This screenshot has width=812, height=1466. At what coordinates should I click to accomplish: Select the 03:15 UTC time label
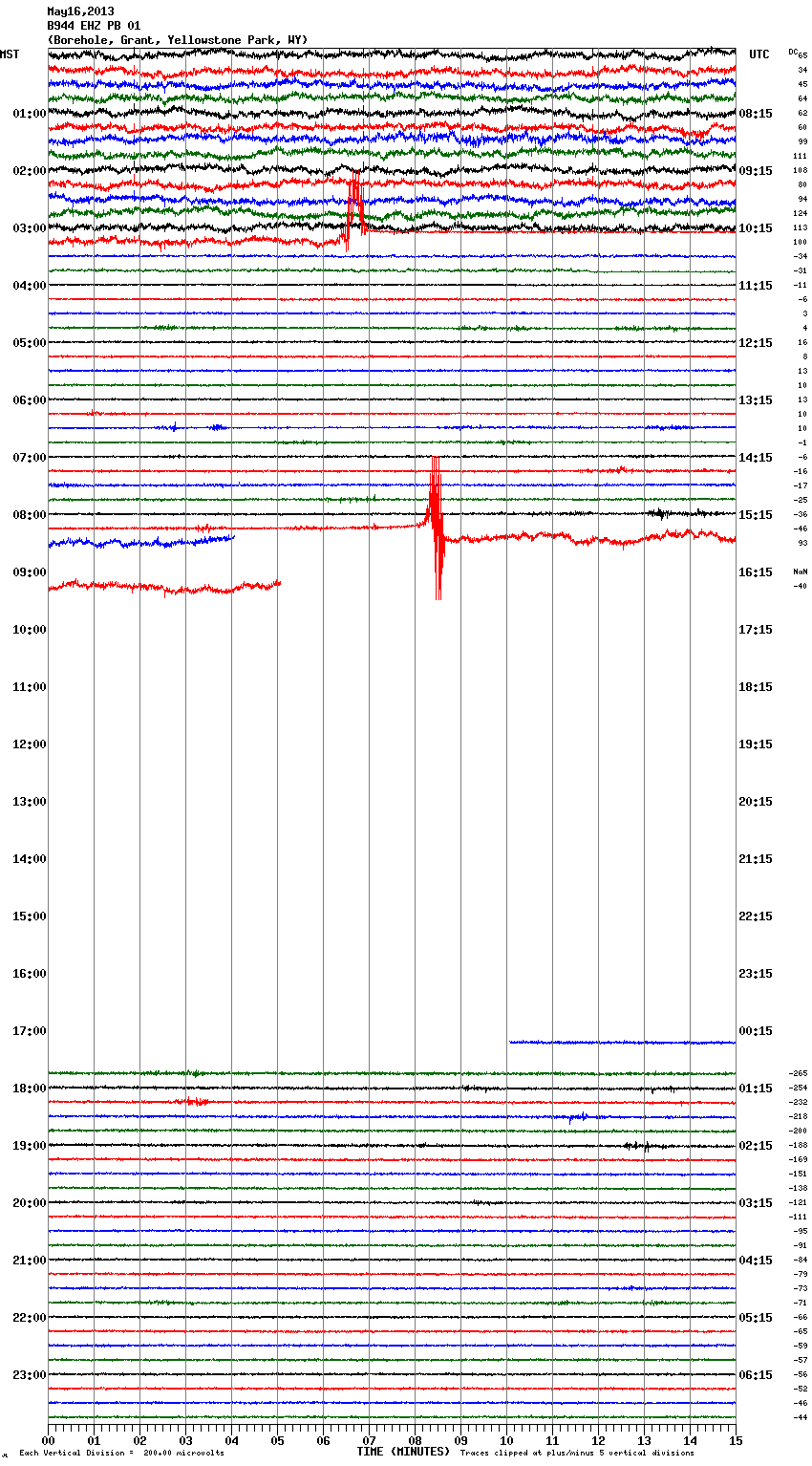(x=756, y=1203)
